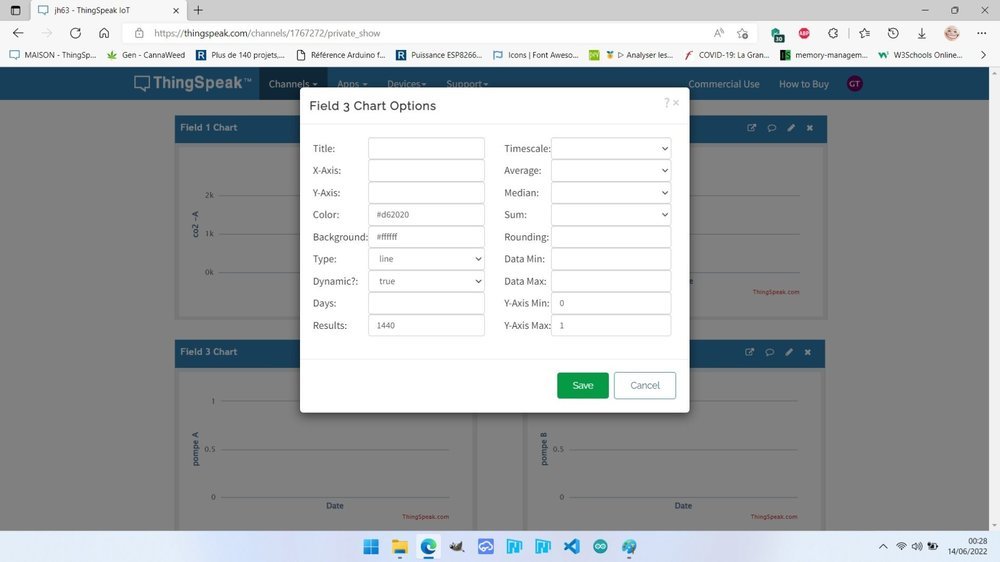
Task: Click the Background field with #ffffff
Action: 426,237
